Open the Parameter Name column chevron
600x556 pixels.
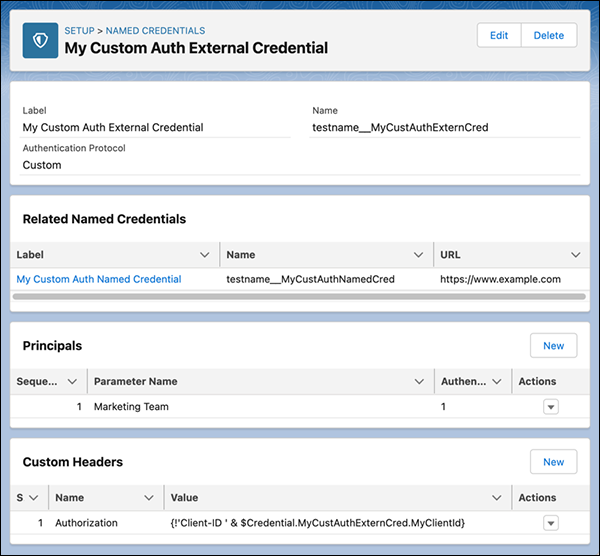419,381
